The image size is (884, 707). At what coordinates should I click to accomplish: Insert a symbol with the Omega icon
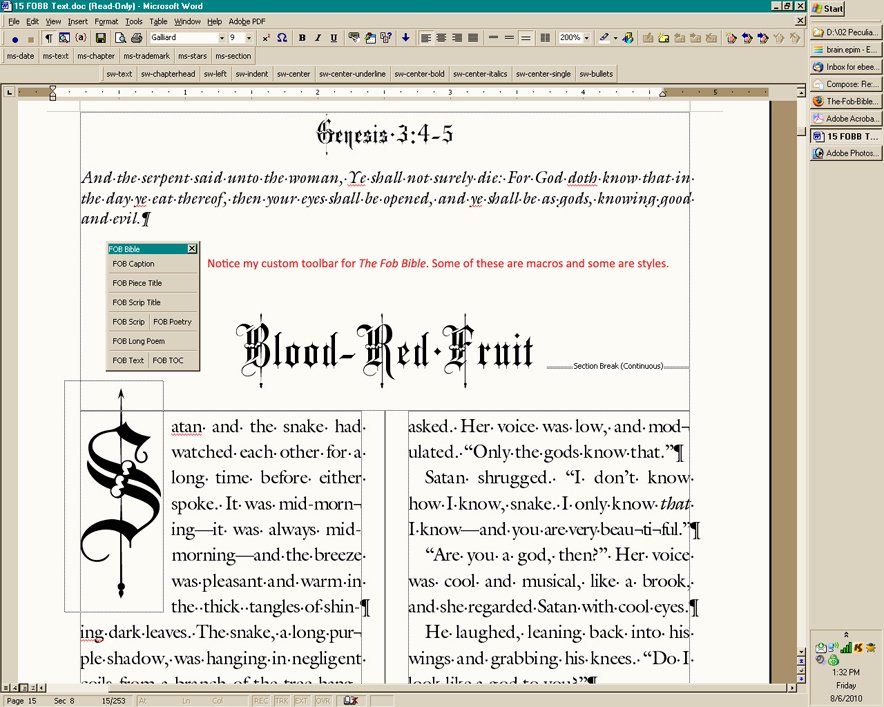(x=282, y=38)
